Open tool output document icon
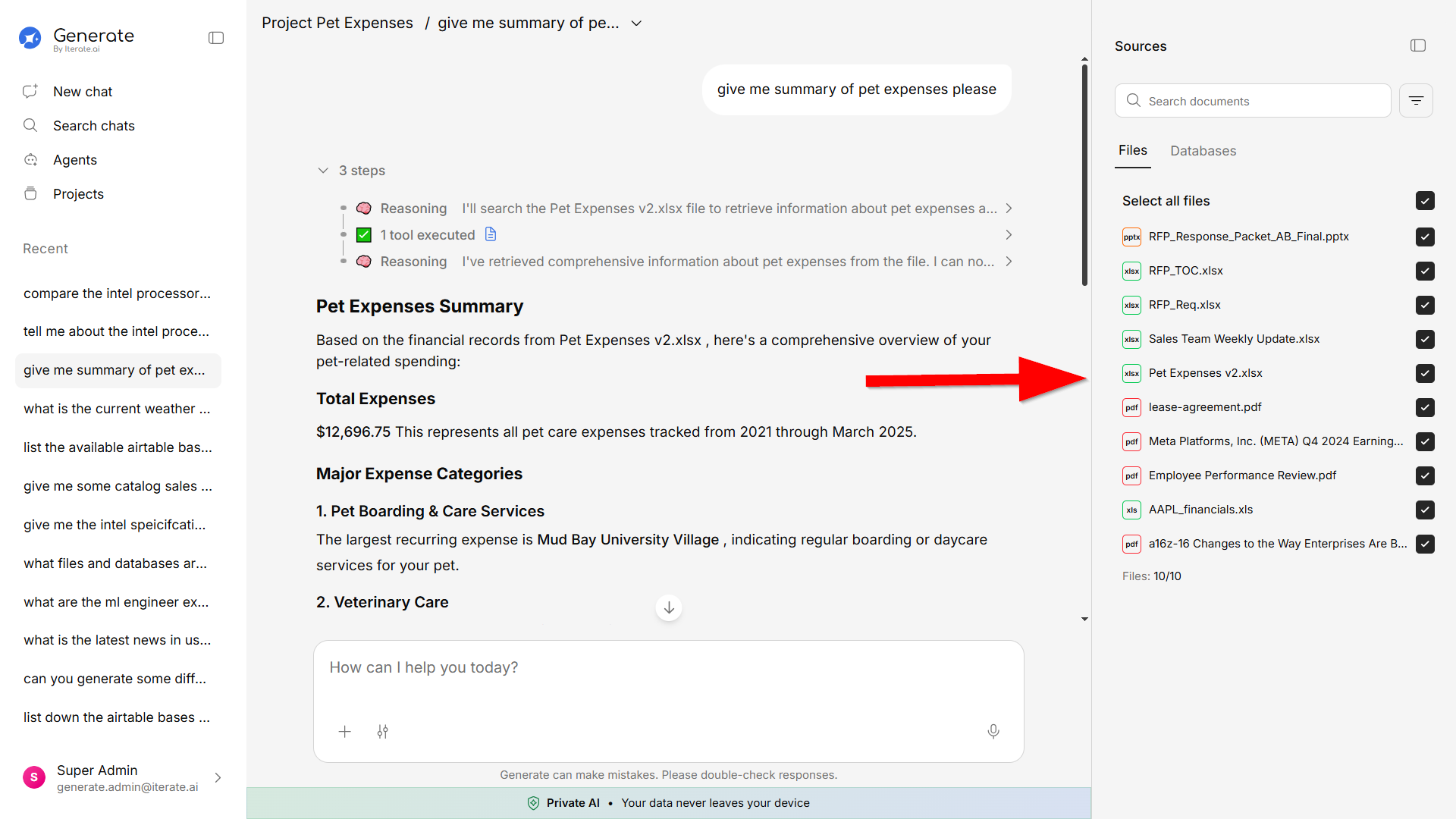Viewport: 1456px width, 819px height. tap(491, 234)
